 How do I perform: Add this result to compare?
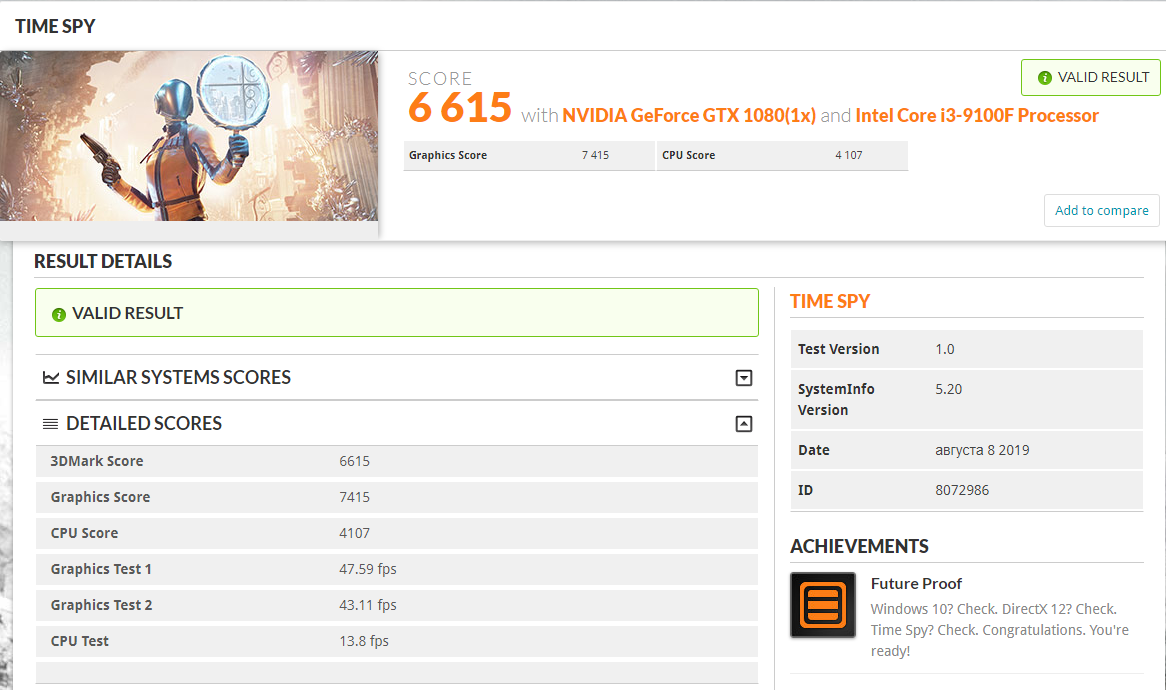1101,210
